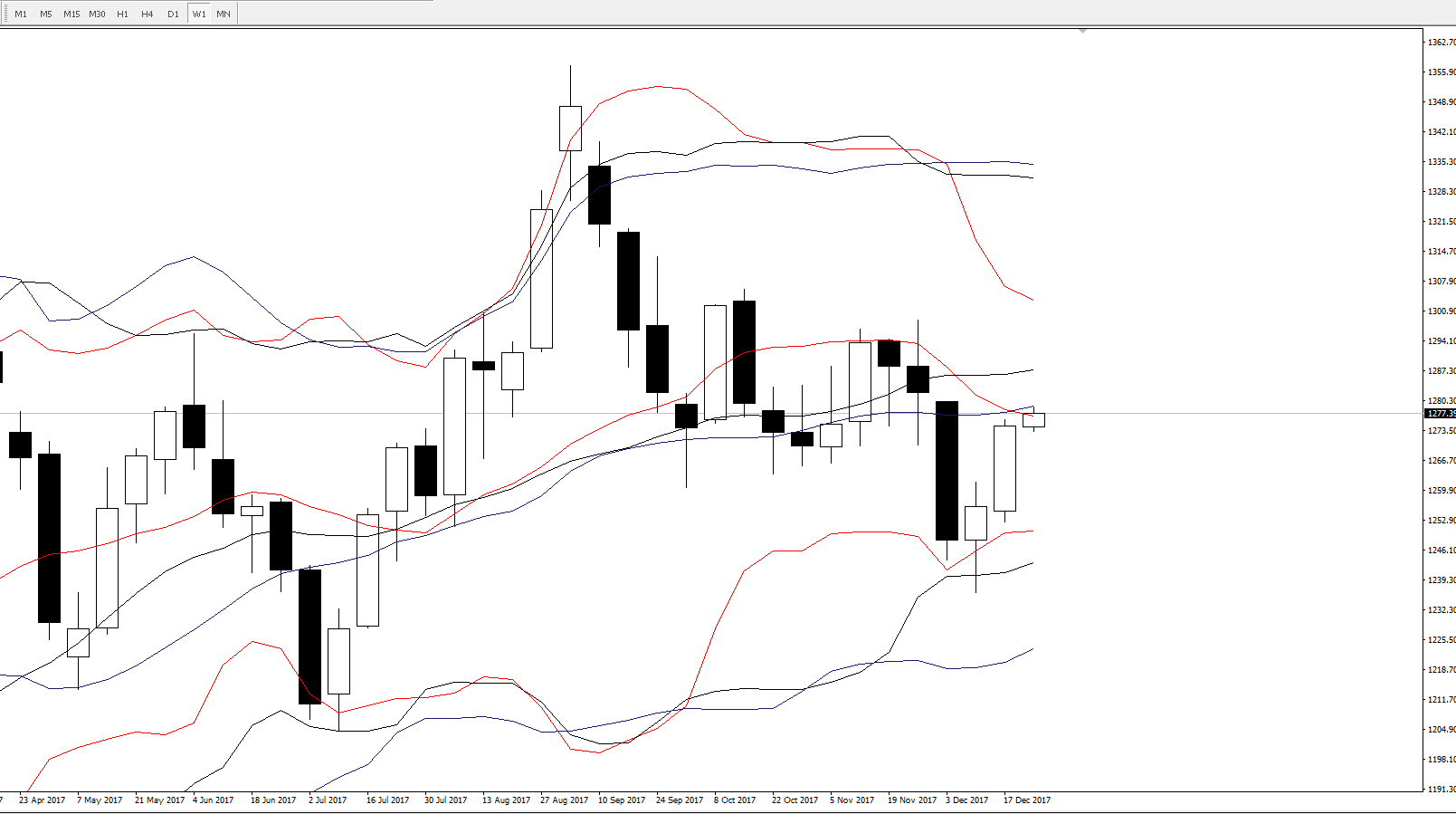This screenshot has width=1456, height=814.
Task: Set the chart period to M30
Action: pos(97,14)
